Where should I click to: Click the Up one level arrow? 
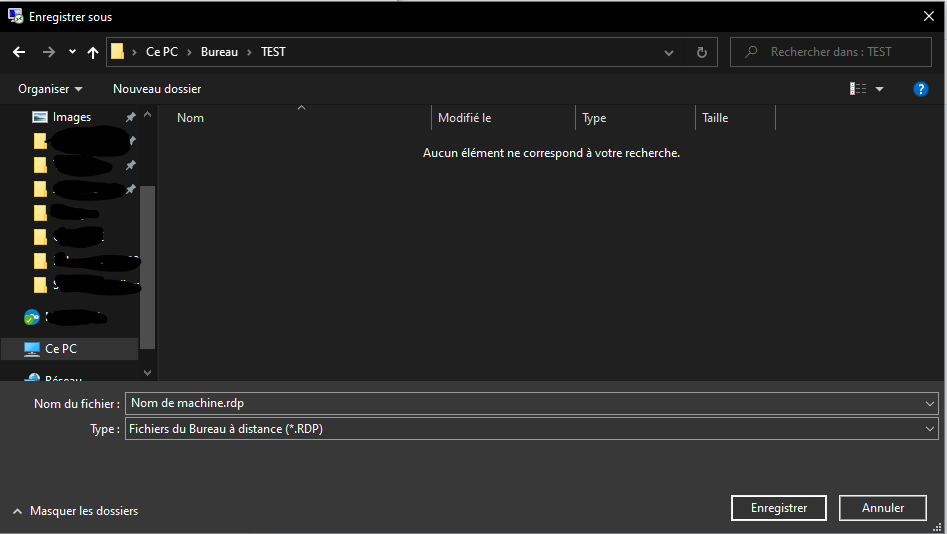point(93,52)
